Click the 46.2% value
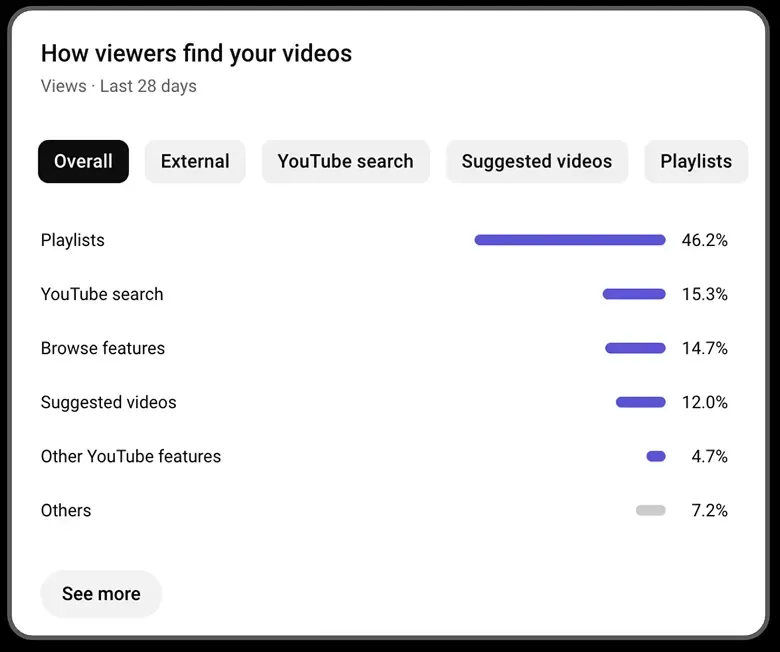Screen dimensions: 780x652 [x=704, y=240]
